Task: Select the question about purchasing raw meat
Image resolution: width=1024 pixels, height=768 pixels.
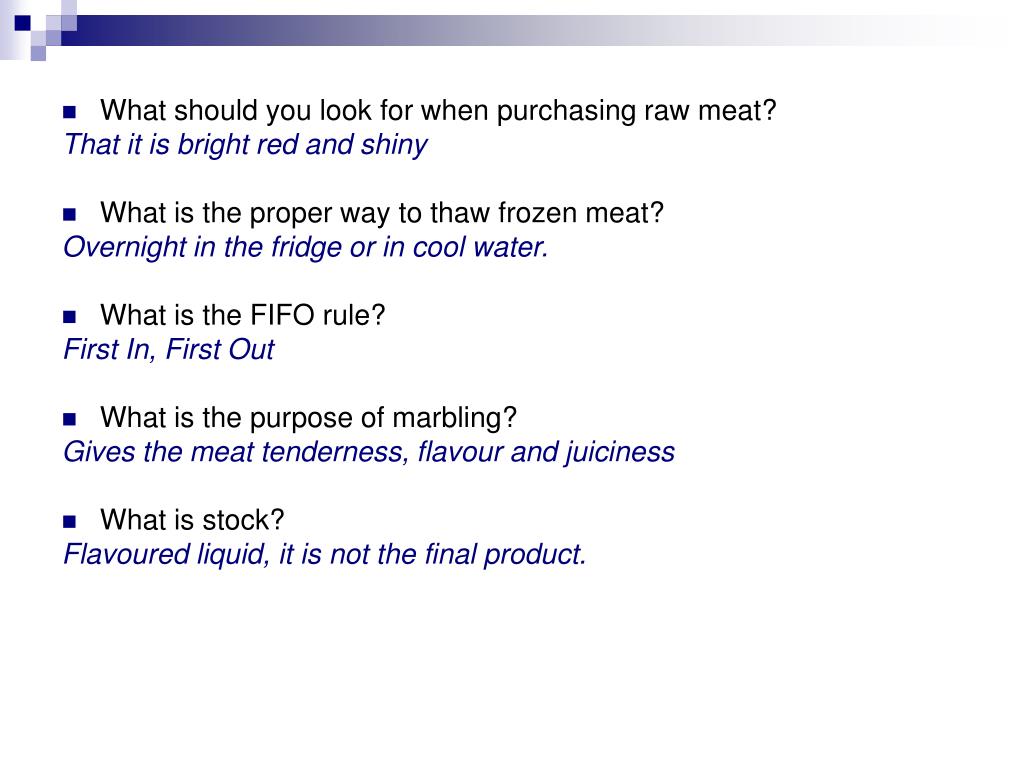Action: (x=438, y=111)
